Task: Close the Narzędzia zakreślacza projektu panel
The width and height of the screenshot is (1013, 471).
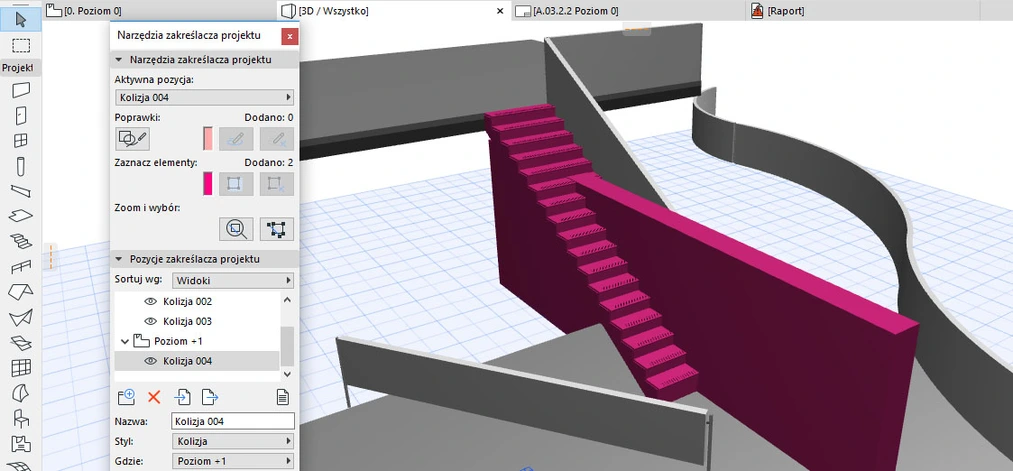Action: 289,36
